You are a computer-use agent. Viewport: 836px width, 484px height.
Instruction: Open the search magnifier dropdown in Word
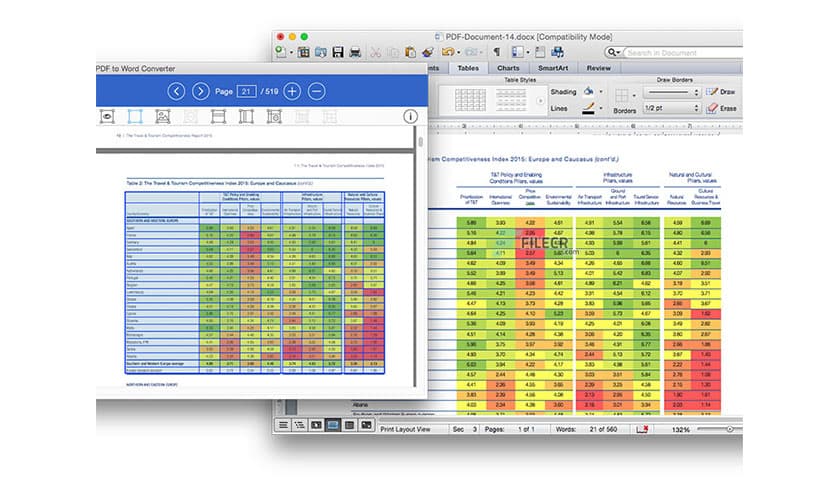pyautogui.click(x=614, y=52)
